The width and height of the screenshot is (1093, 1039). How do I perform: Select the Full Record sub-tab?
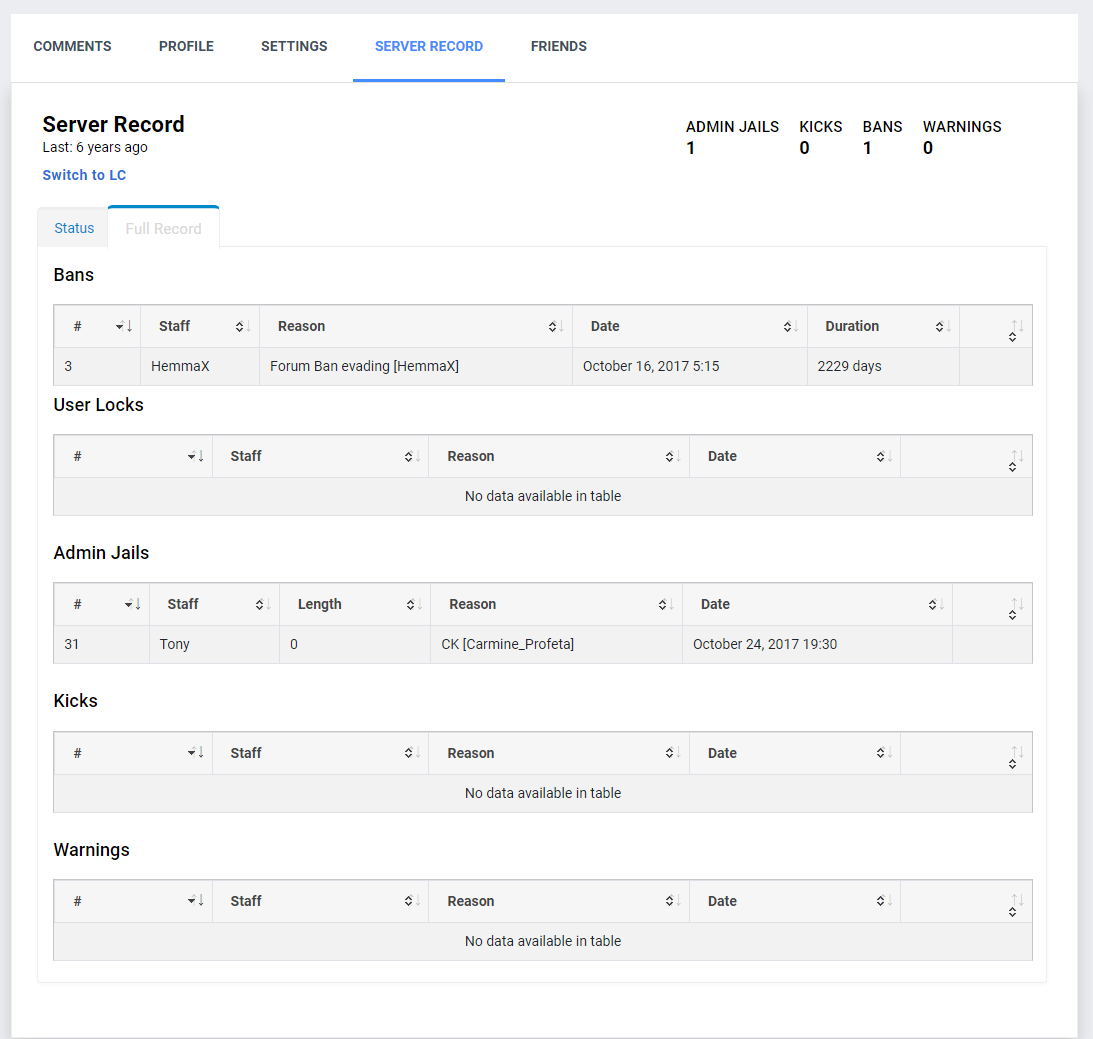click(163, 228)
